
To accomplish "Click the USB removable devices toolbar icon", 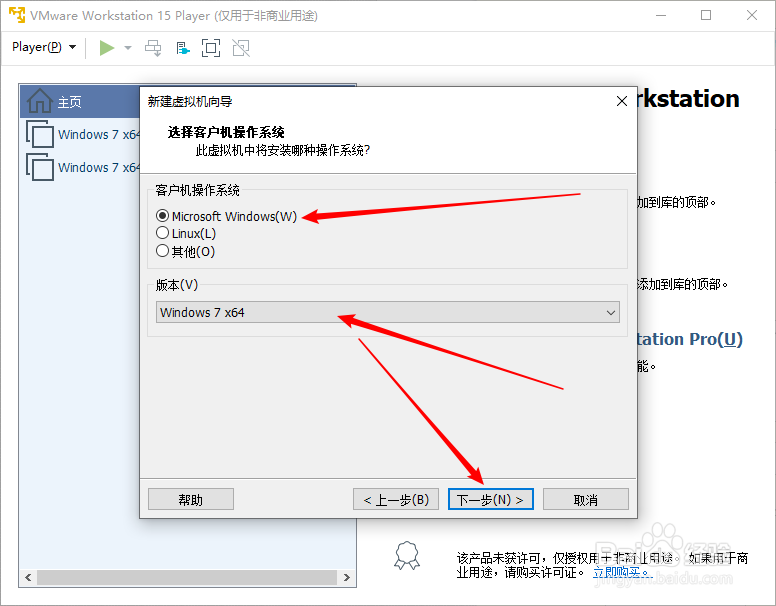I will pos(183,48).
